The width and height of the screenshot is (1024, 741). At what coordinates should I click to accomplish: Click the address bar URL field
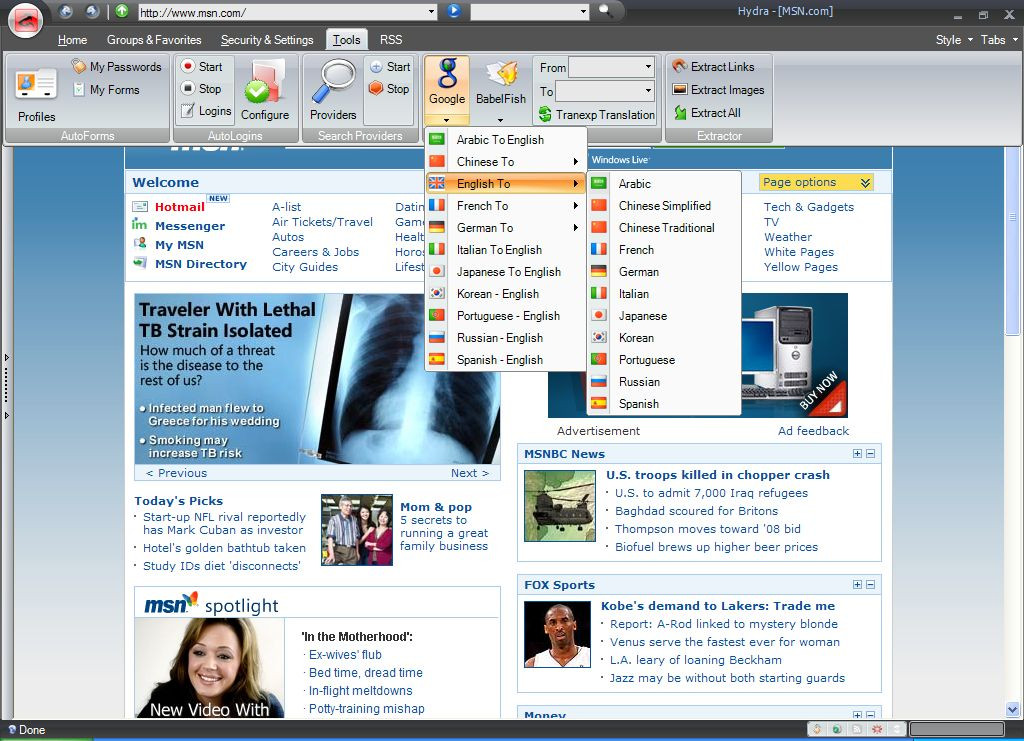(282, 12)
